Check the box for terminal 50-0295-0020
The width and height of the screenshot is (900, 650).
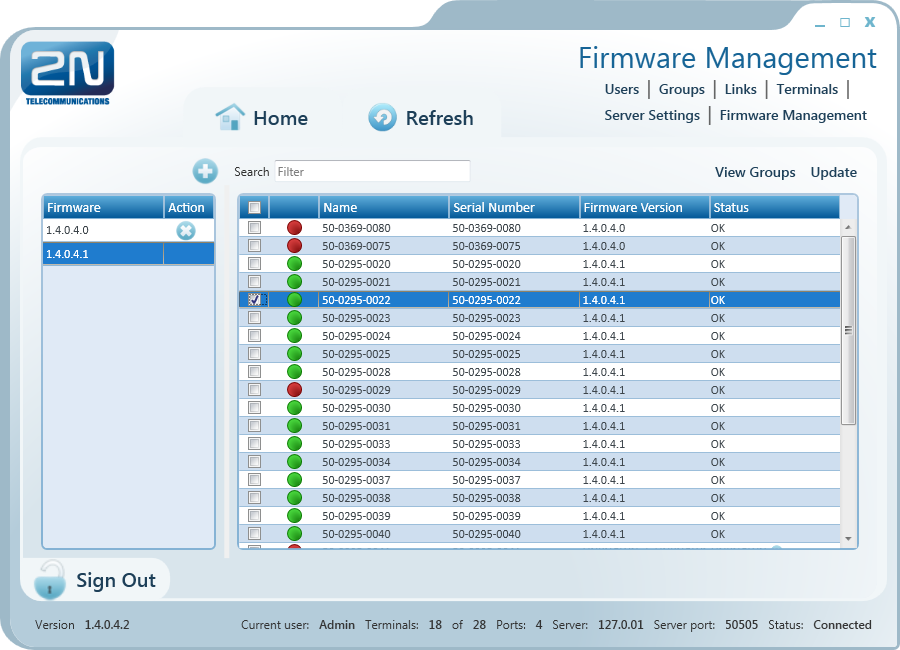pyautogui.click(x=254, y=264)
